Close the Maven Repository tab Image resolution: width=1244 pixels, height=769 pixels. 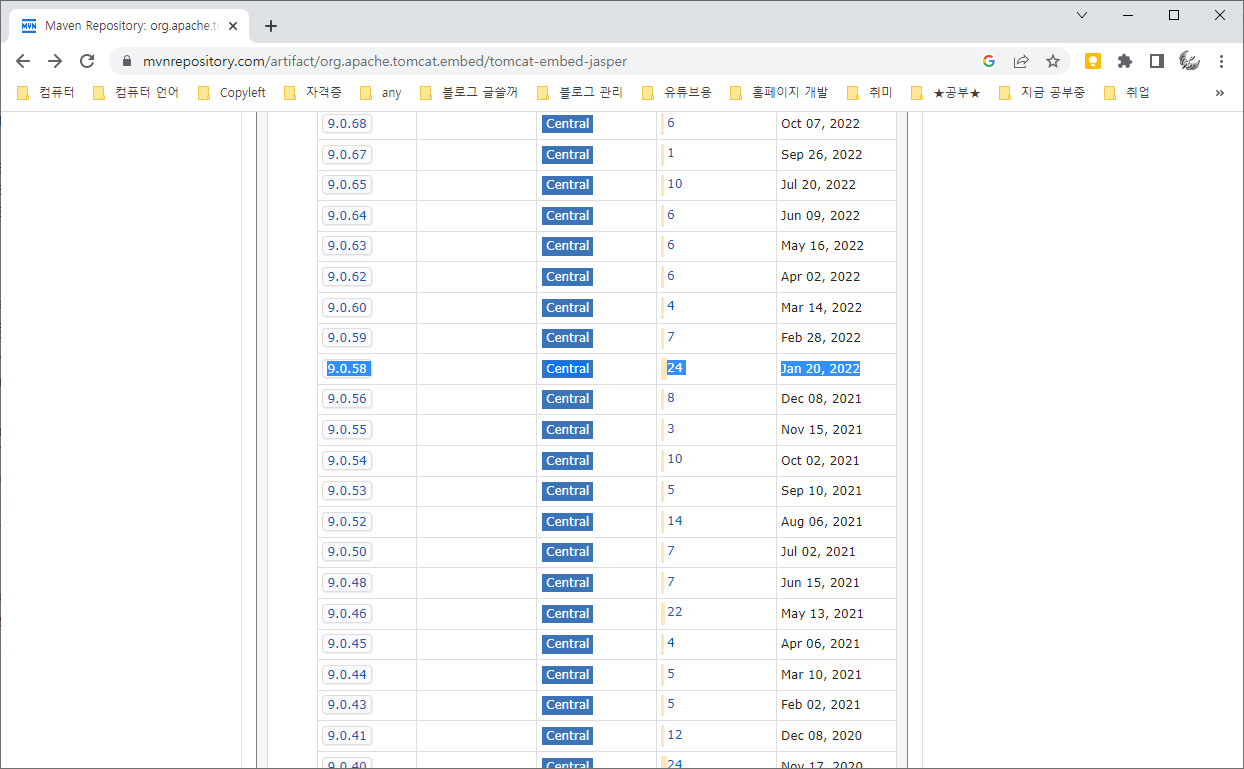pos(233,26)
